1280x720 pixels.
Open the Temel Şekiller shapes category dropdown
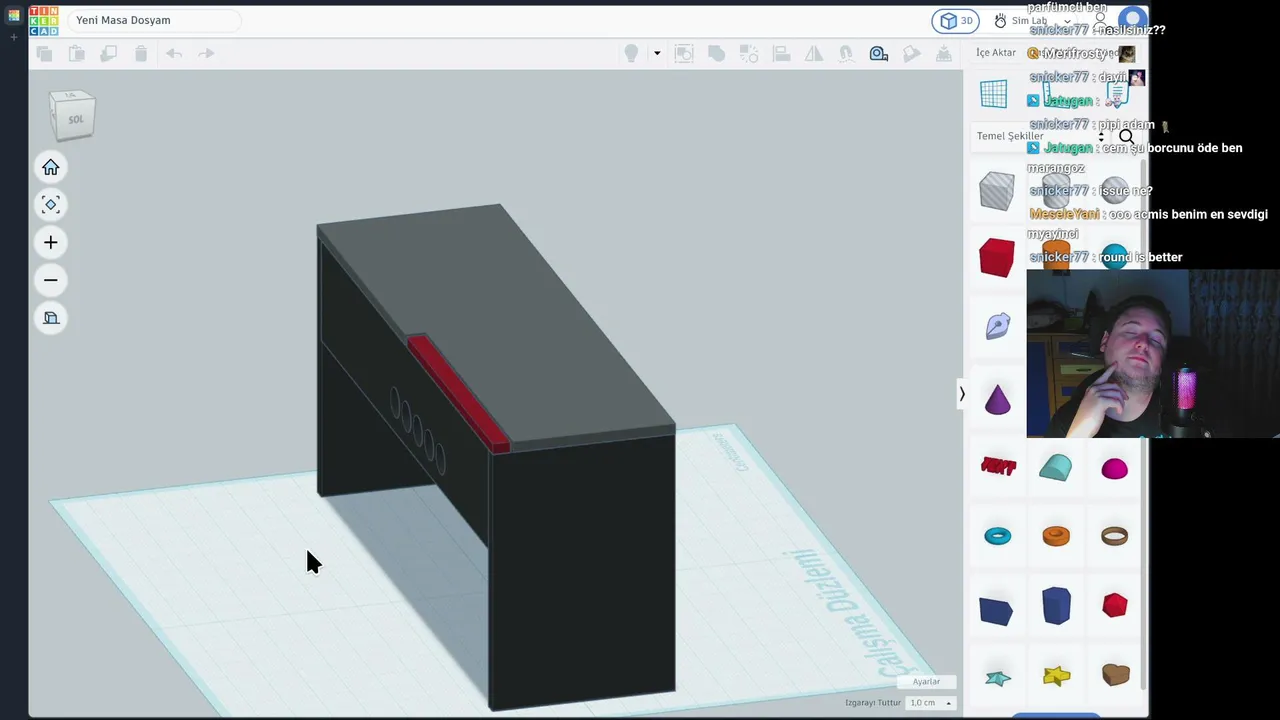point(1041,136)
